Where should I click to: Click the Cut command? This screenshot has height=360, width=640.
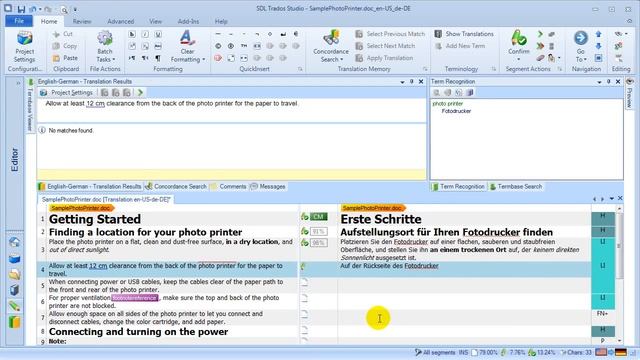coord(62,34)
